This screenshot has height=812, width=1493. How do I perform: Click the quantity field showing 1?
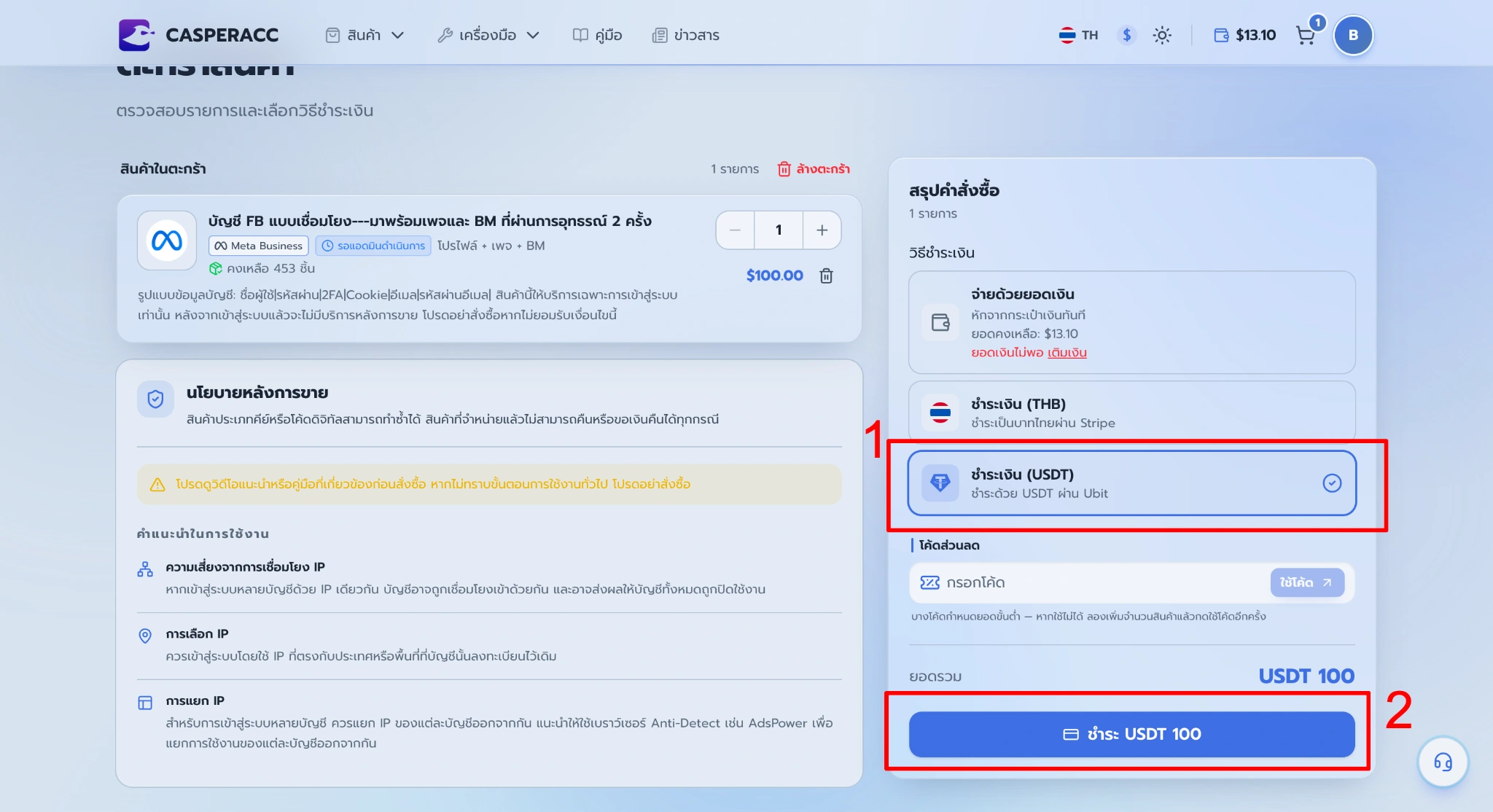pyautogui.click(x=779, y=230)
